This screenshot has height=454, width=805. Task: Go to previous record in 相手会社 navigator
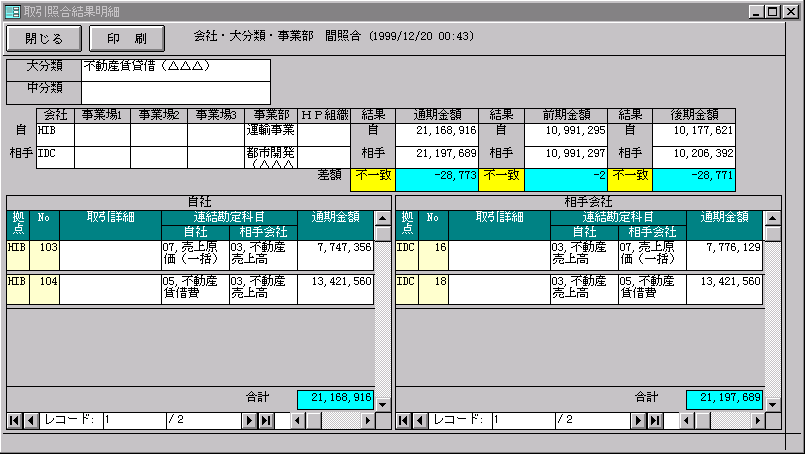420,421
